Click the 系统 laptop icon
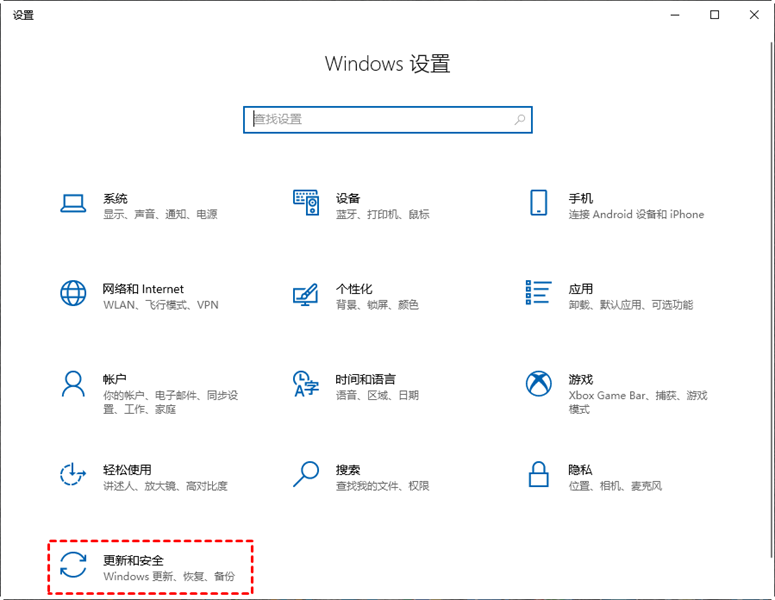The width and height of the screenshot is (775, 600). coord(73,204)
